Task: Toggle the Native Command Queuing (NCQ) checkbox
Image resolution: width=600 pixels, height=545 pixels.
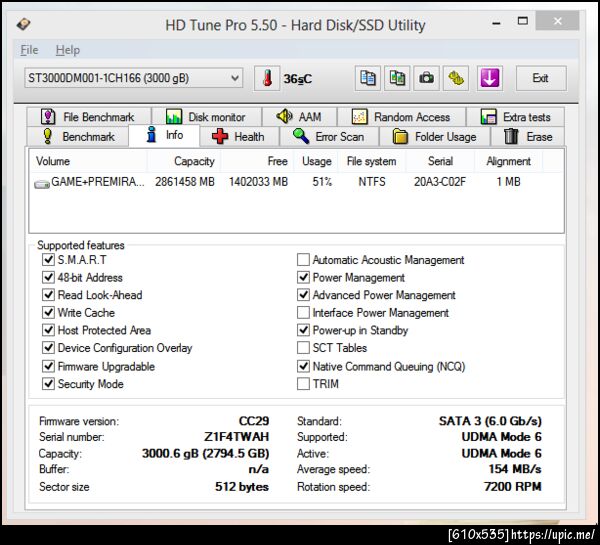Action: pyautogui.click(x=303, y=366)
